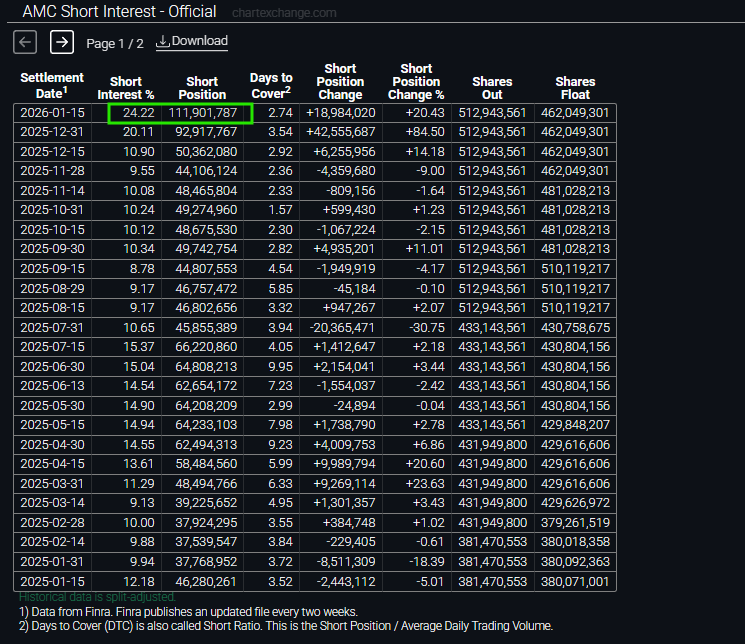
Task: Select the 2025-08-29 date cell
Action: (52, 288)
